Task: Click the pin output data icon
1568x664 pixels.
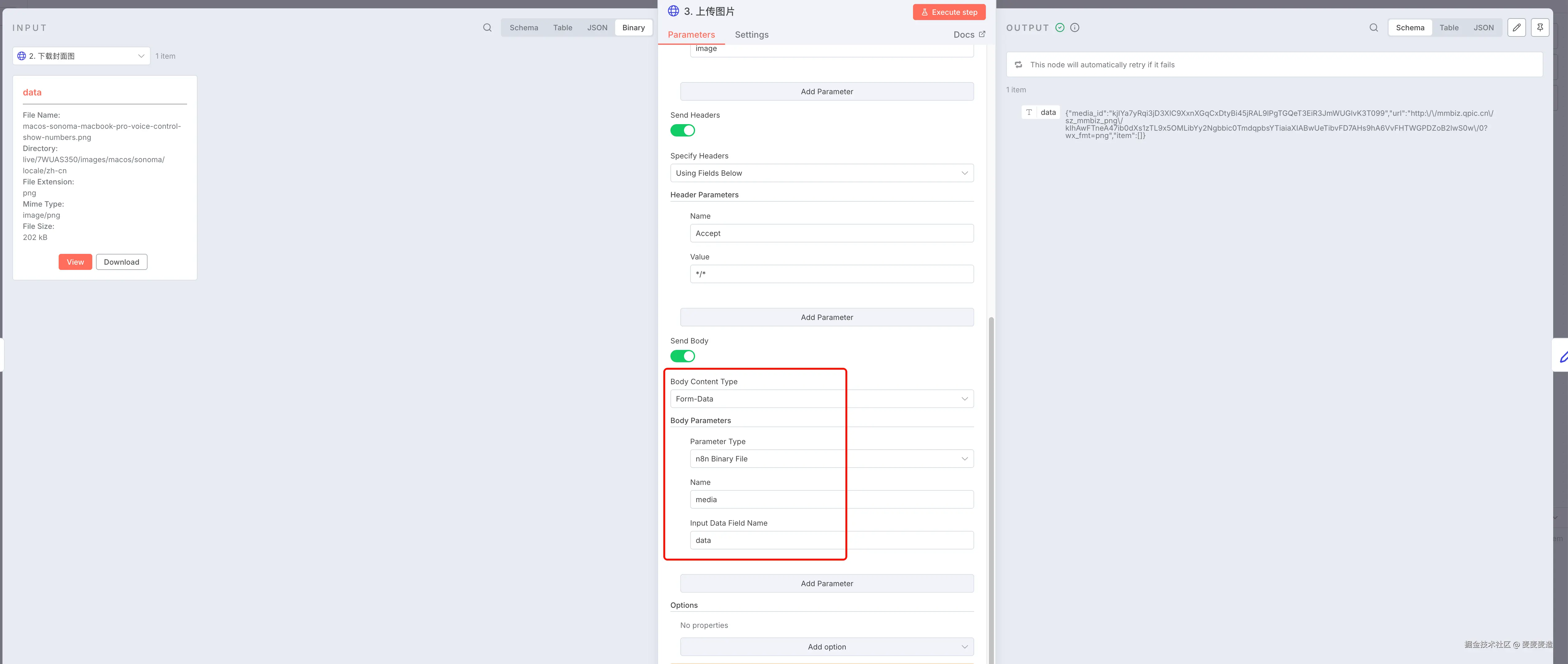Action: [1539, 27]
